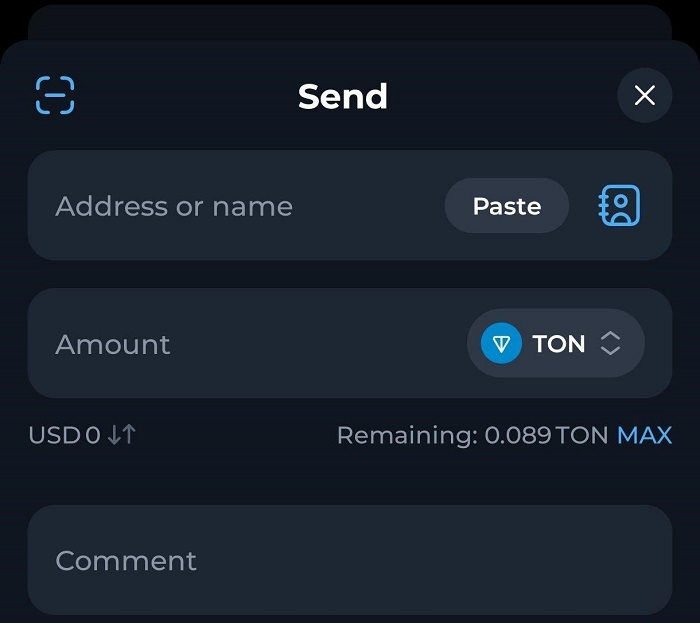
Task: Tap the background sheet above Send panel
Action: click(350, 20)
